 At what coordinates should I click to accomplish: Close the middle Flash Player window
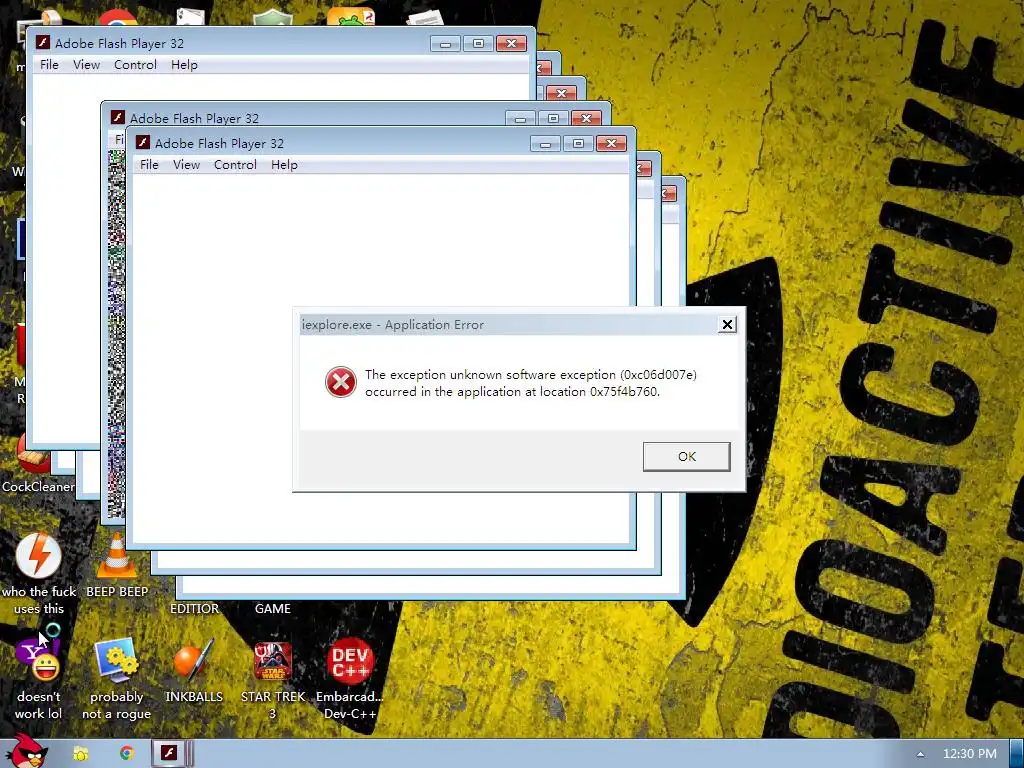coord(586,118)
